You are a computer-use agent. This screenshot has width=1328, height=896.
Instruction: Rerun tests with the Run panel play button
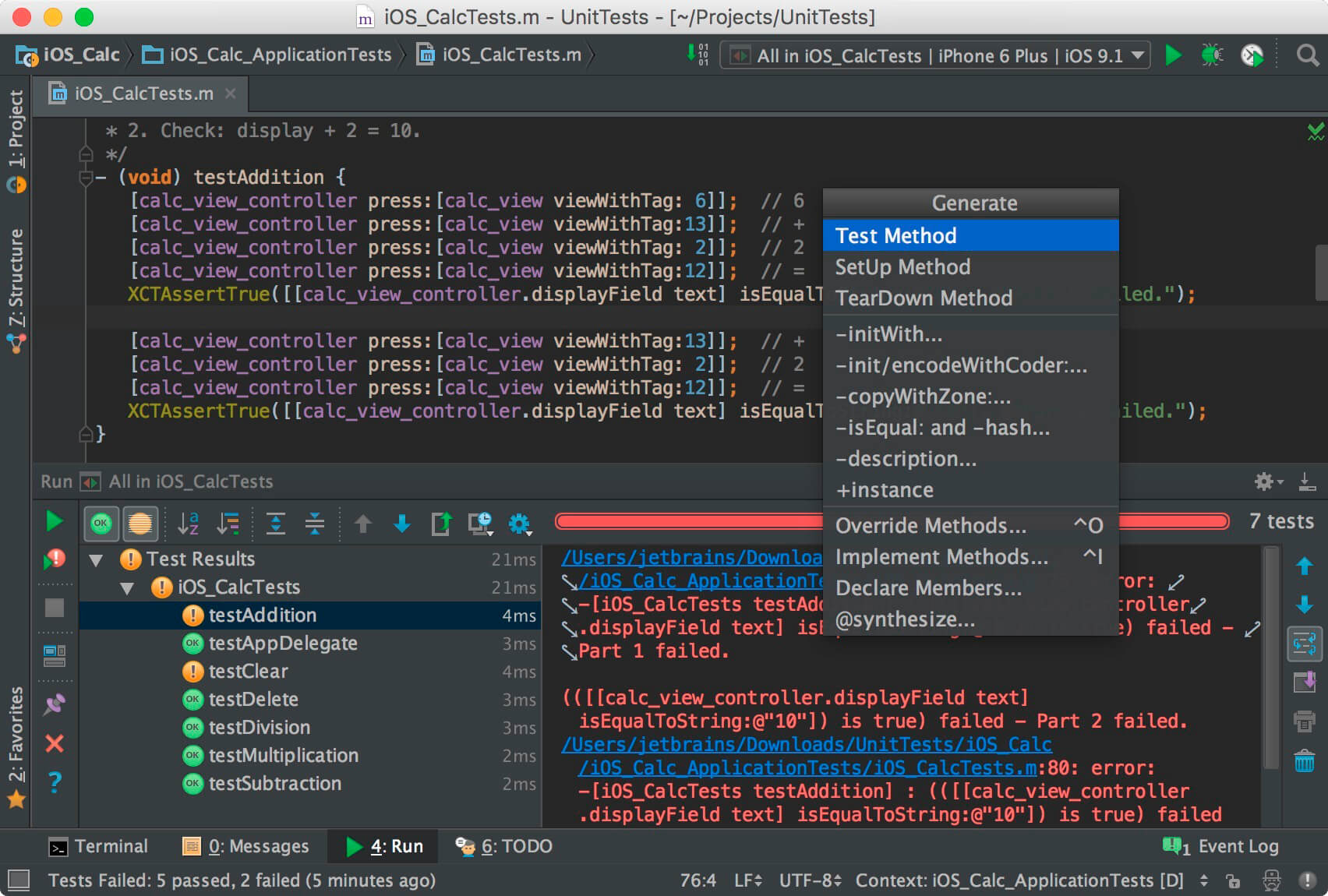(54, 521)
